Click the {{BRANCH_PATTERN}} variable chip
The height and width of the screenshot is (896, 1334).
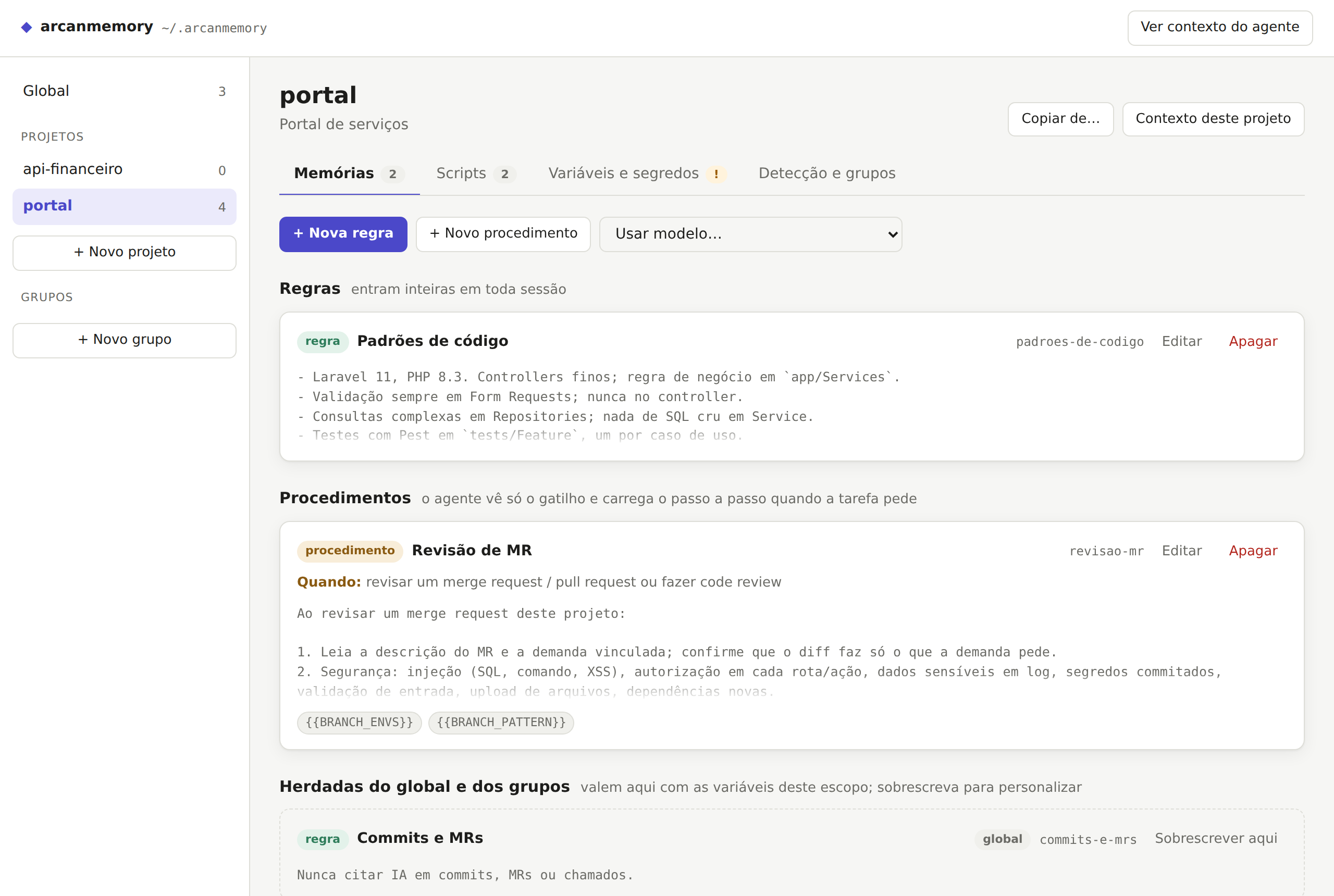501,723
